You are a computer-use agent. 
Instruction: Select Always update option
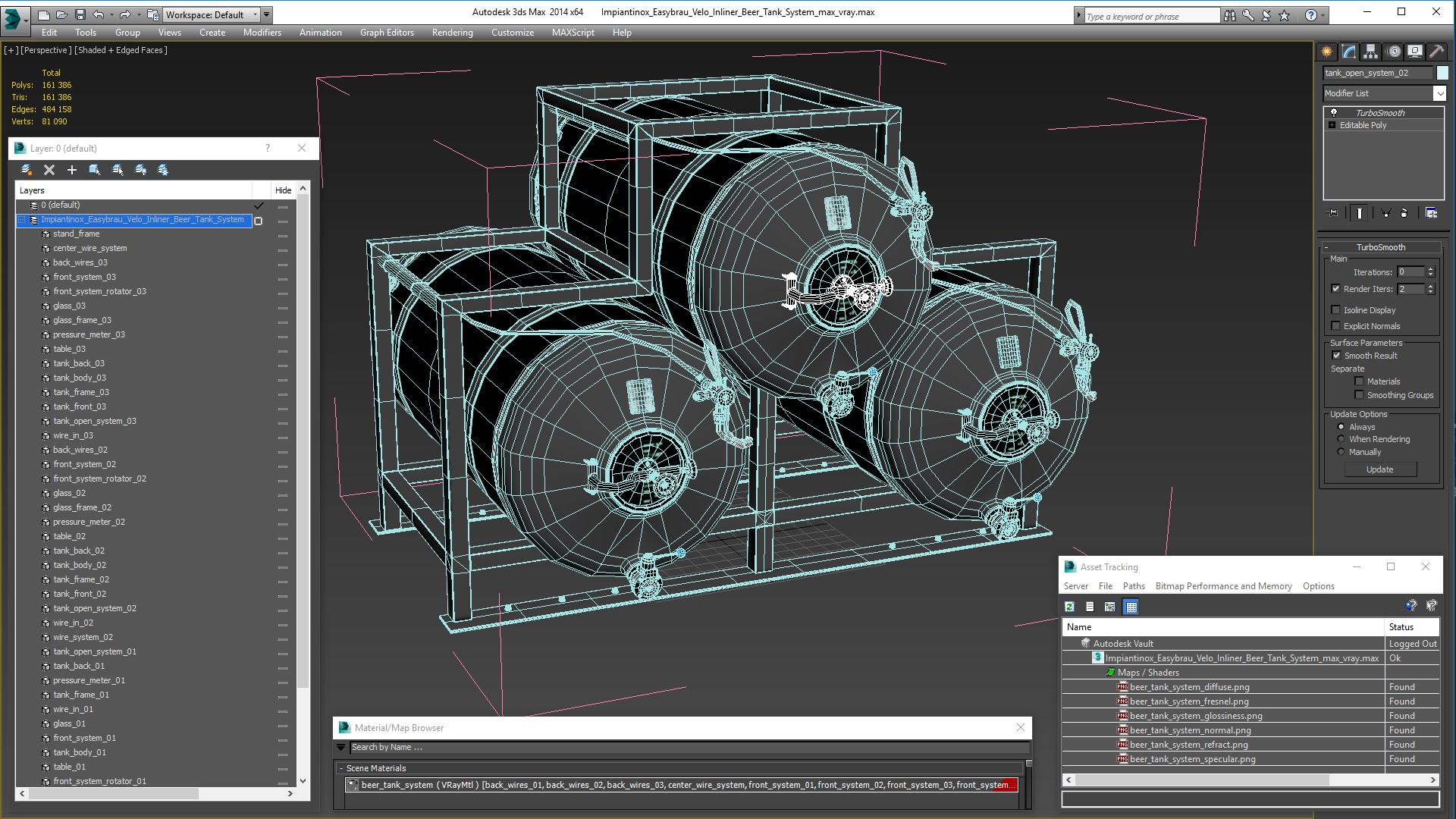[x=1341, y=427]
